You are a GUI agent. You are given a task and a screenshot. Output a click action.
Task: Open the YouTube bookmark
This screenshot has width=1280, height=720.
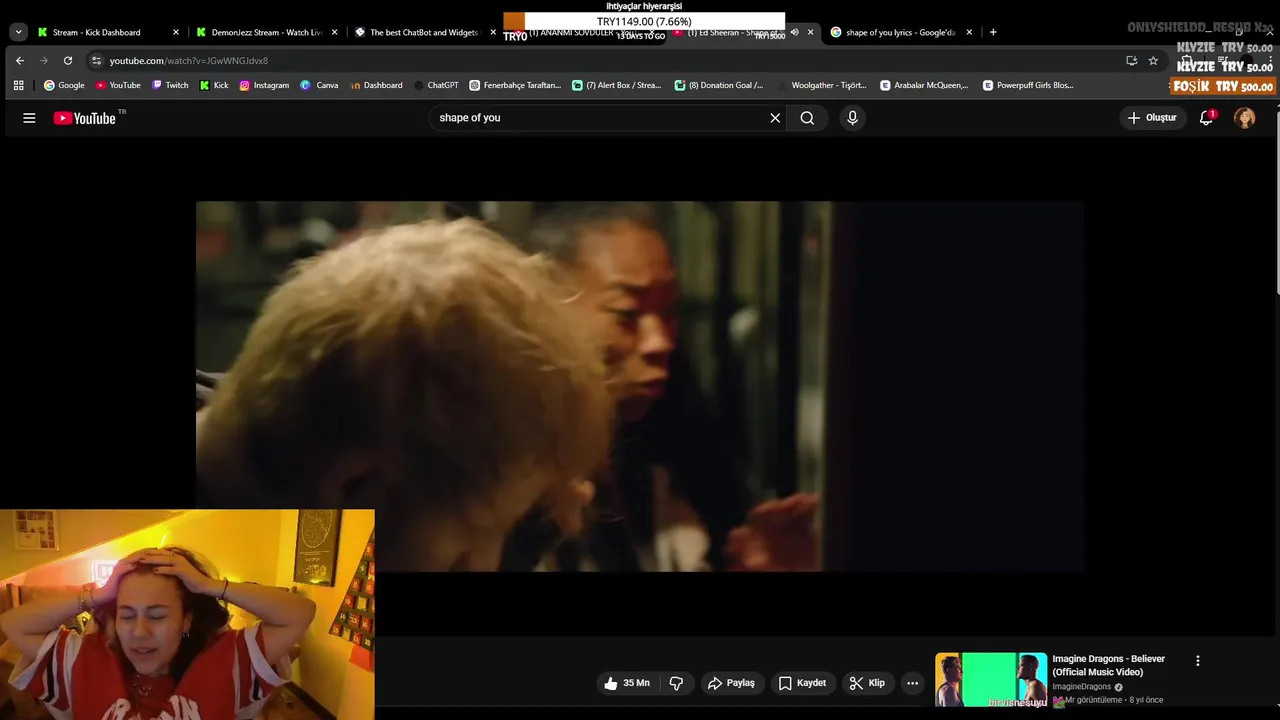(118, 85)
